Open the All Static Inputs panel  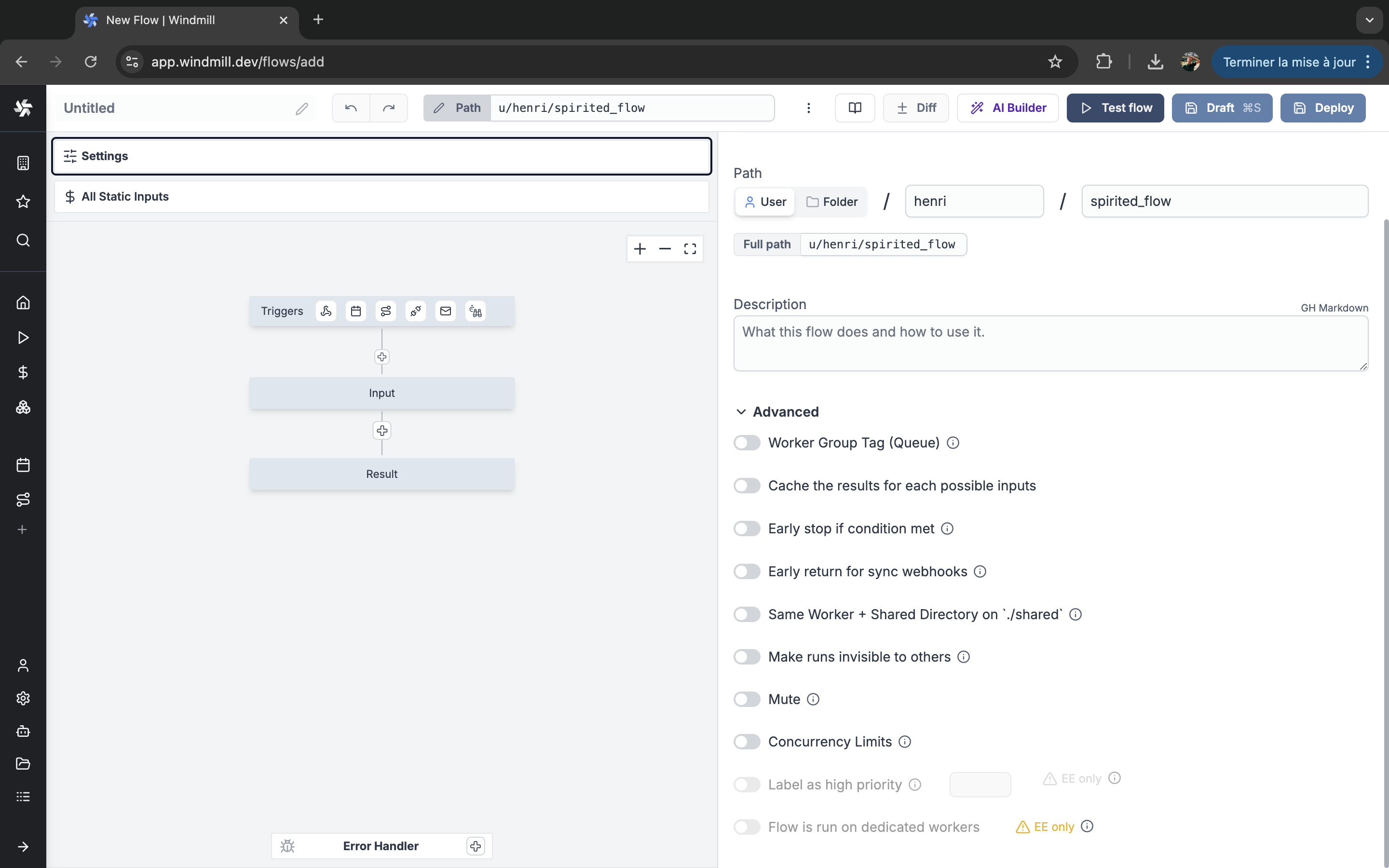[x=381, y=196]
